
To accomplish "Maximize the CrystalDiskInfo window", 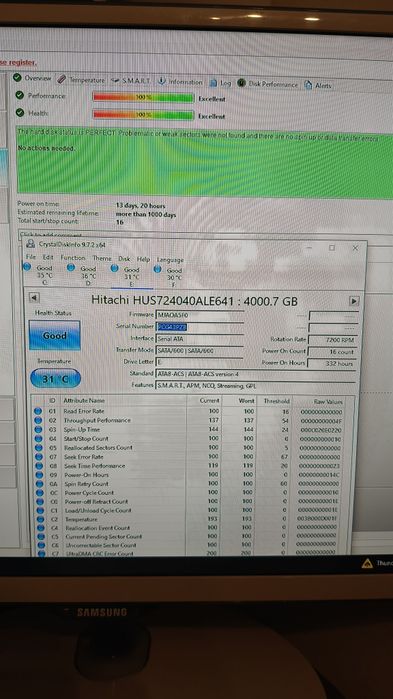I will [332, 247].
